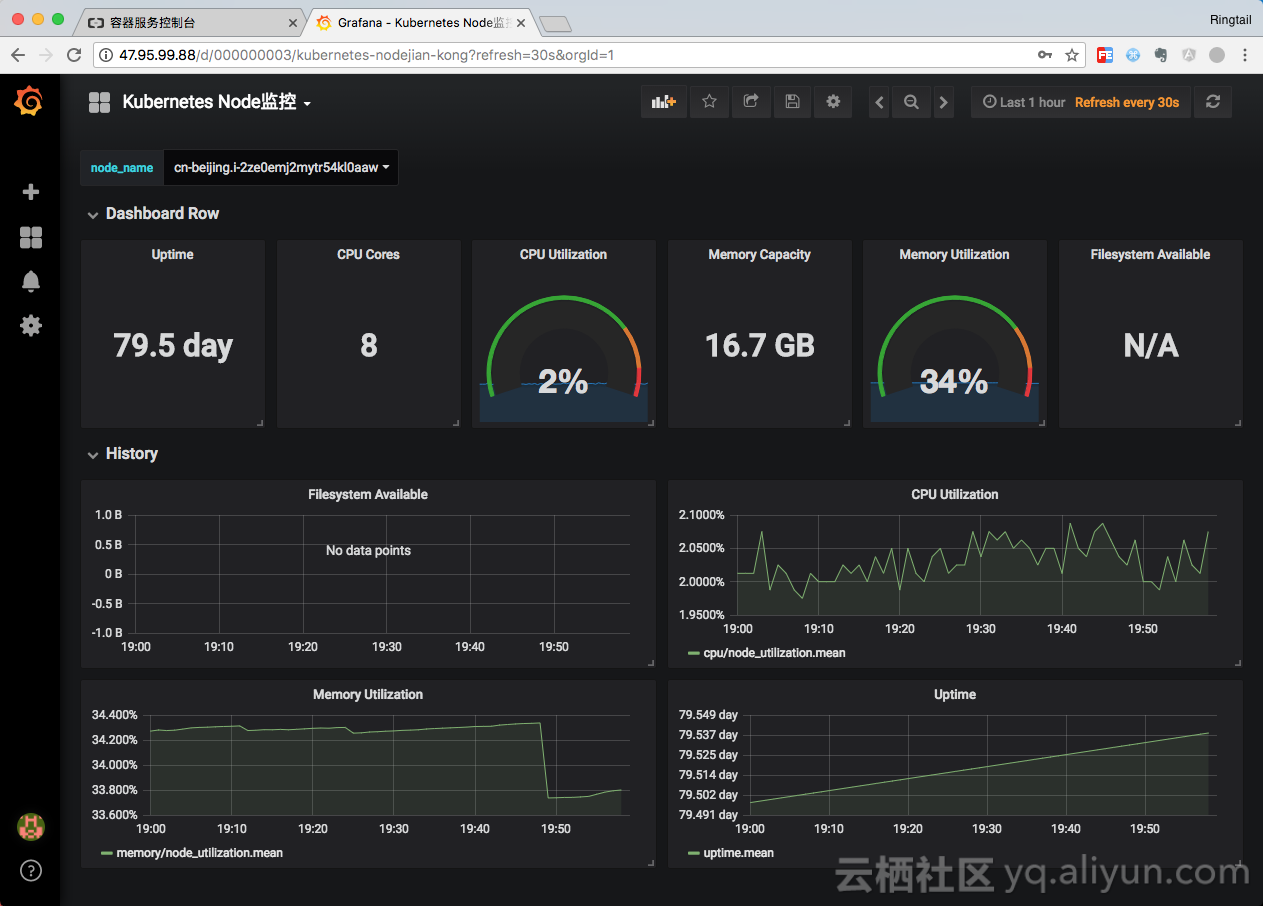
Task: Click the node_name variable label
Action: (x=122, y=168)
